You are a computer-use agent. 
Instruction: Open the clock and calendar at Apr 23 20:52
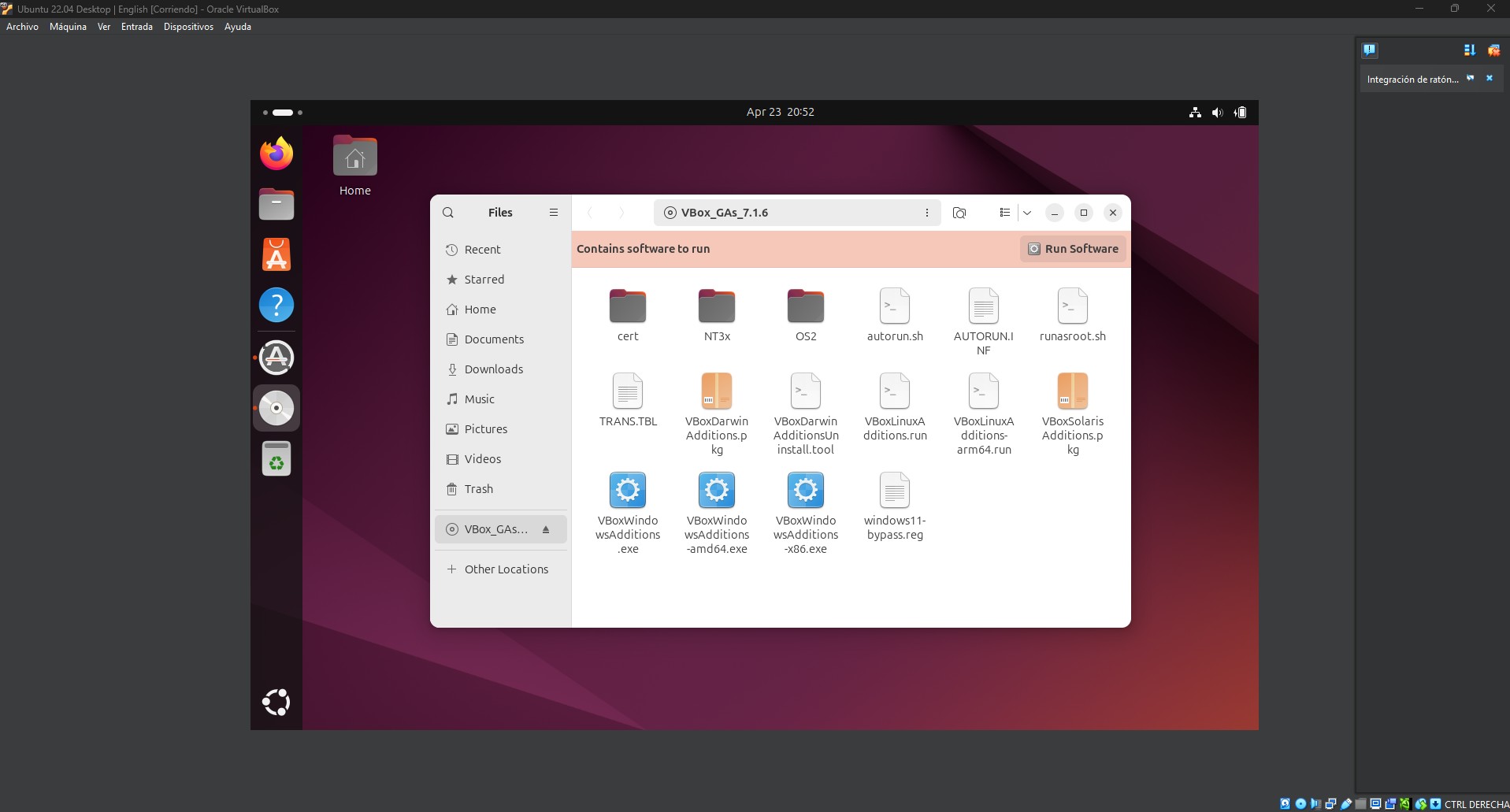pyautogui.click(x=781, y=112)
